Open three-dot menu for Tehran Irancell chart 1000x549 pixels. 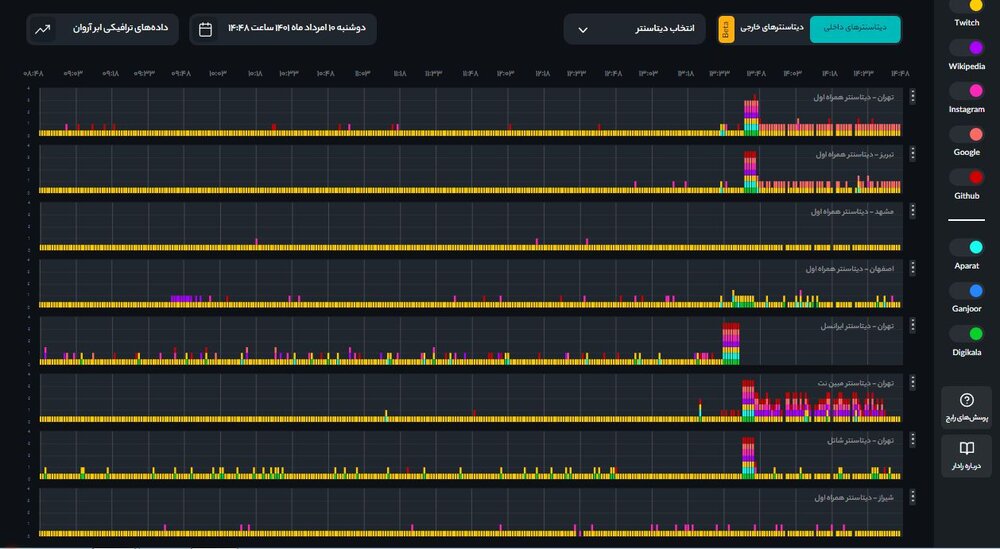click(911, 326)
